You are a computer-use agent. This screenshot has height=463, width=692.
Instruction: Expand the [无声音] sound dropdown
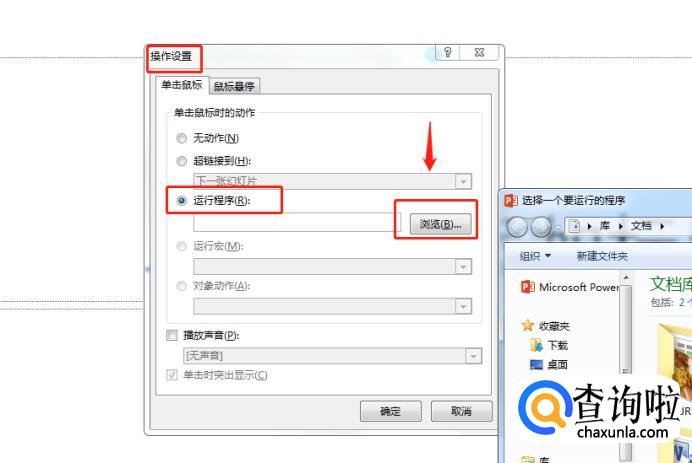pyautogui.click(x=473, y=356)
